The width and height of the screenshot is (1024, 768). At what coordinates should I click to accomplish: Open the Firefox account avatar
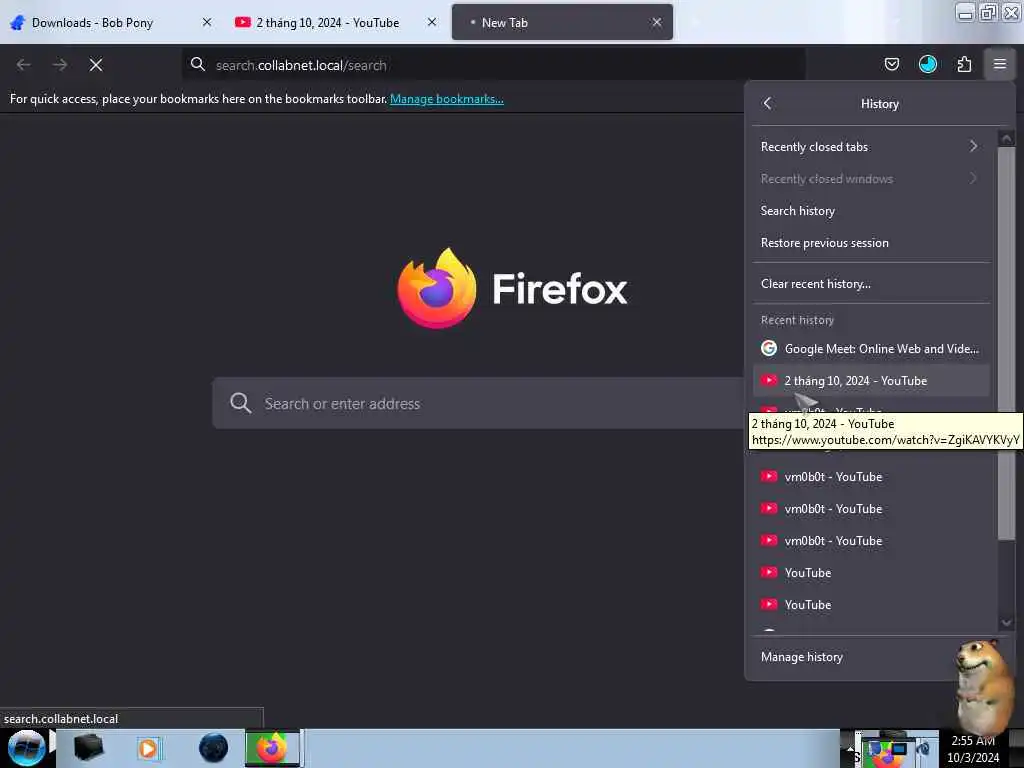click(x=927, y=64)
